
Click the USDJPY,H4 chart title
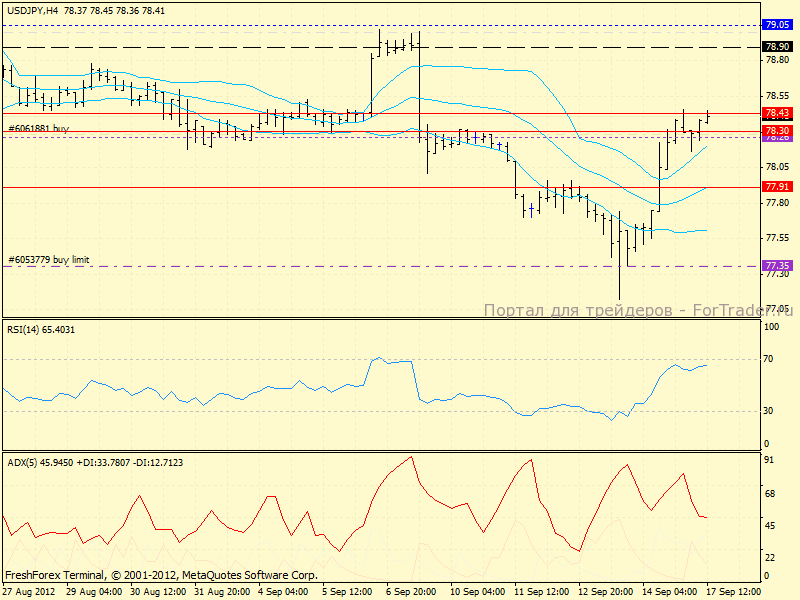[31, 9]
